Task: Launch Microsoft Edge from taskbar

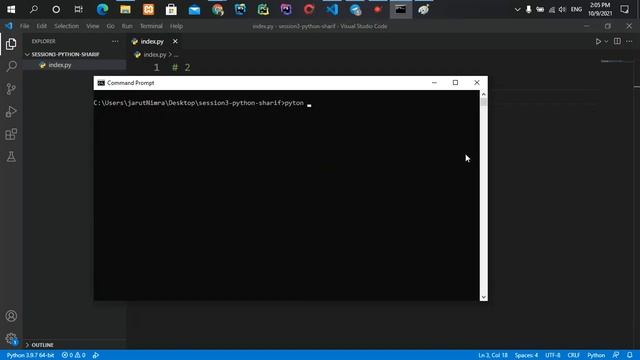Action: (x=102, y=9)
